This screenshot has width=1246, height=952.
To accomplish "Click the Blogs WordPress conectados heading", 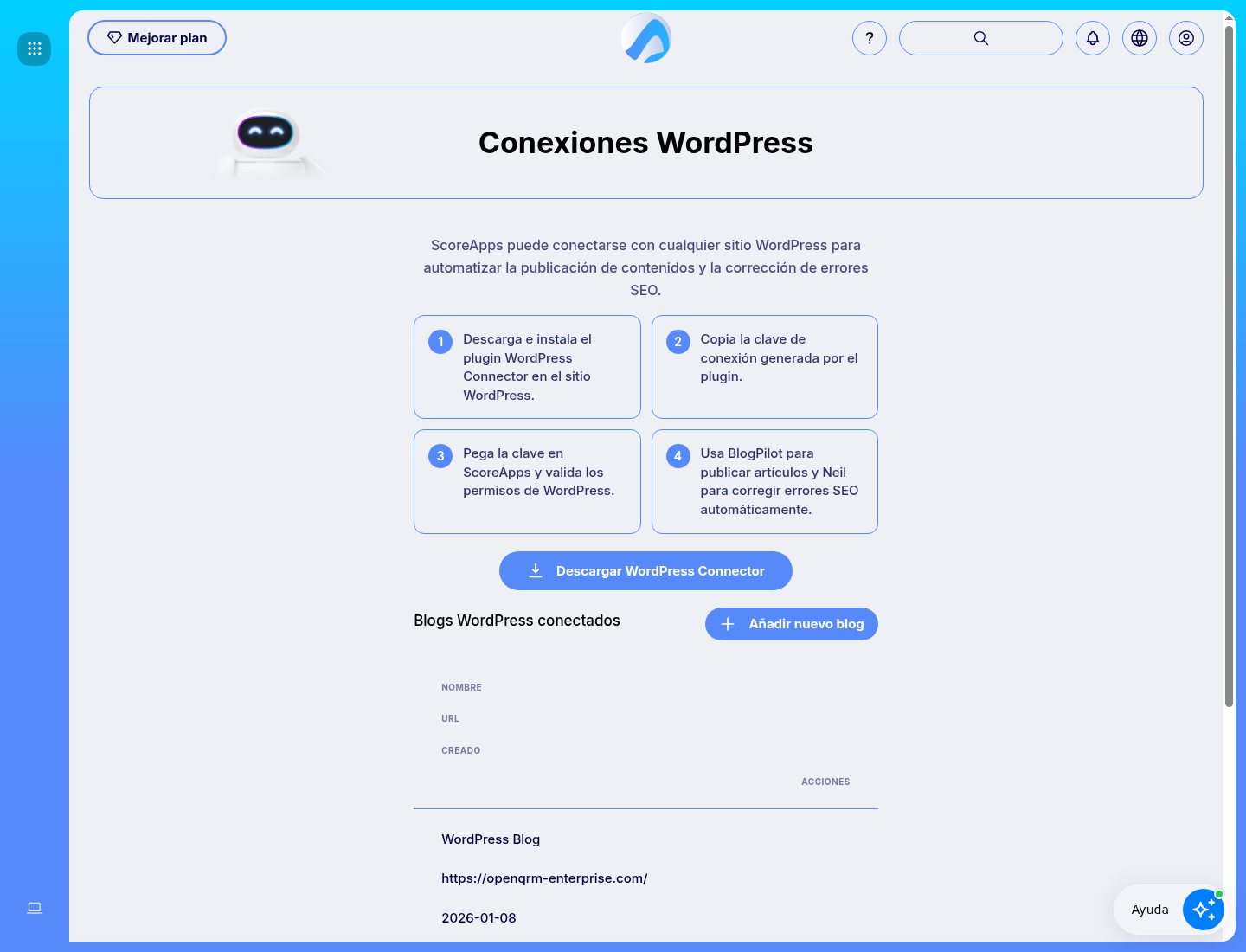I will [x=517, y=621].
